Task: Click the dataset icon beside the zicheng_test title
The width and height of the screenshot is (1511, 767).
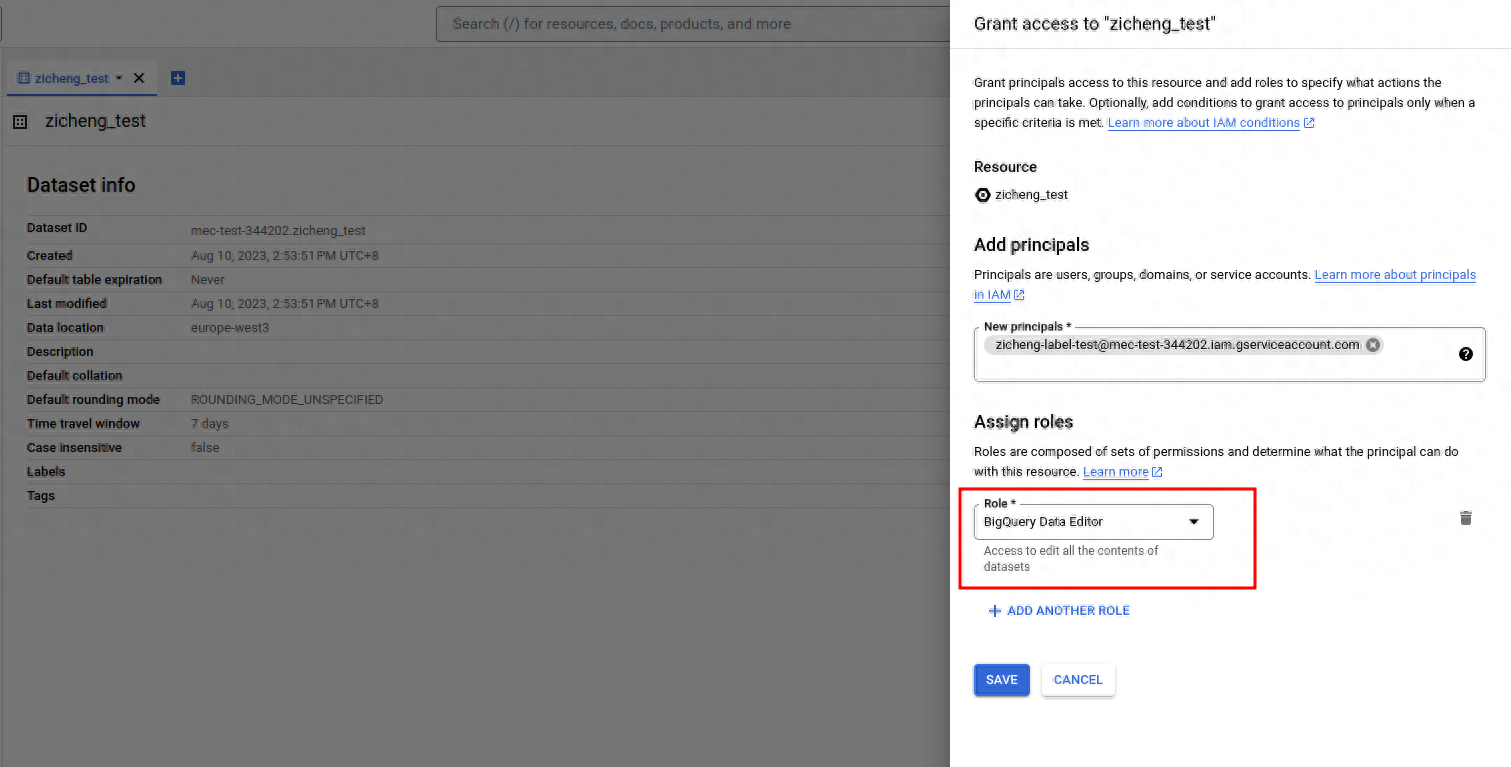Action: pos(19,122)
